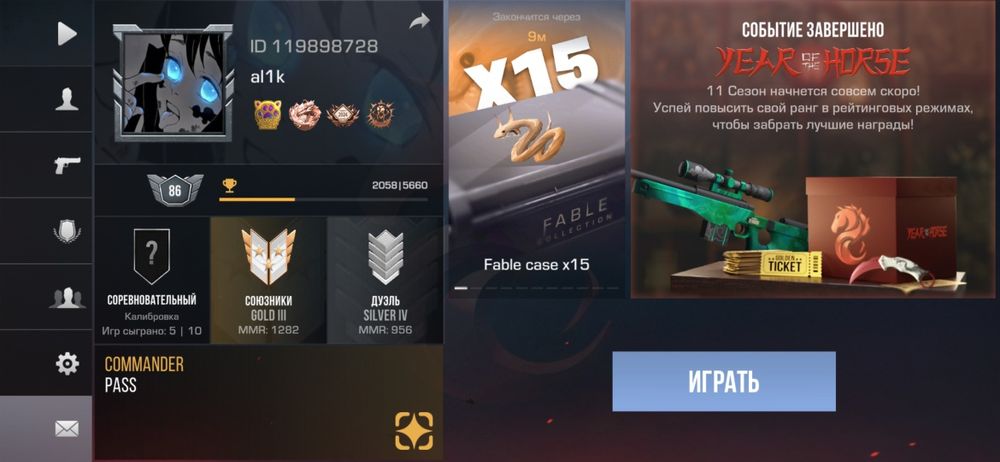
Task: Click the anime profile avatar picture
Action: point(172,83)
